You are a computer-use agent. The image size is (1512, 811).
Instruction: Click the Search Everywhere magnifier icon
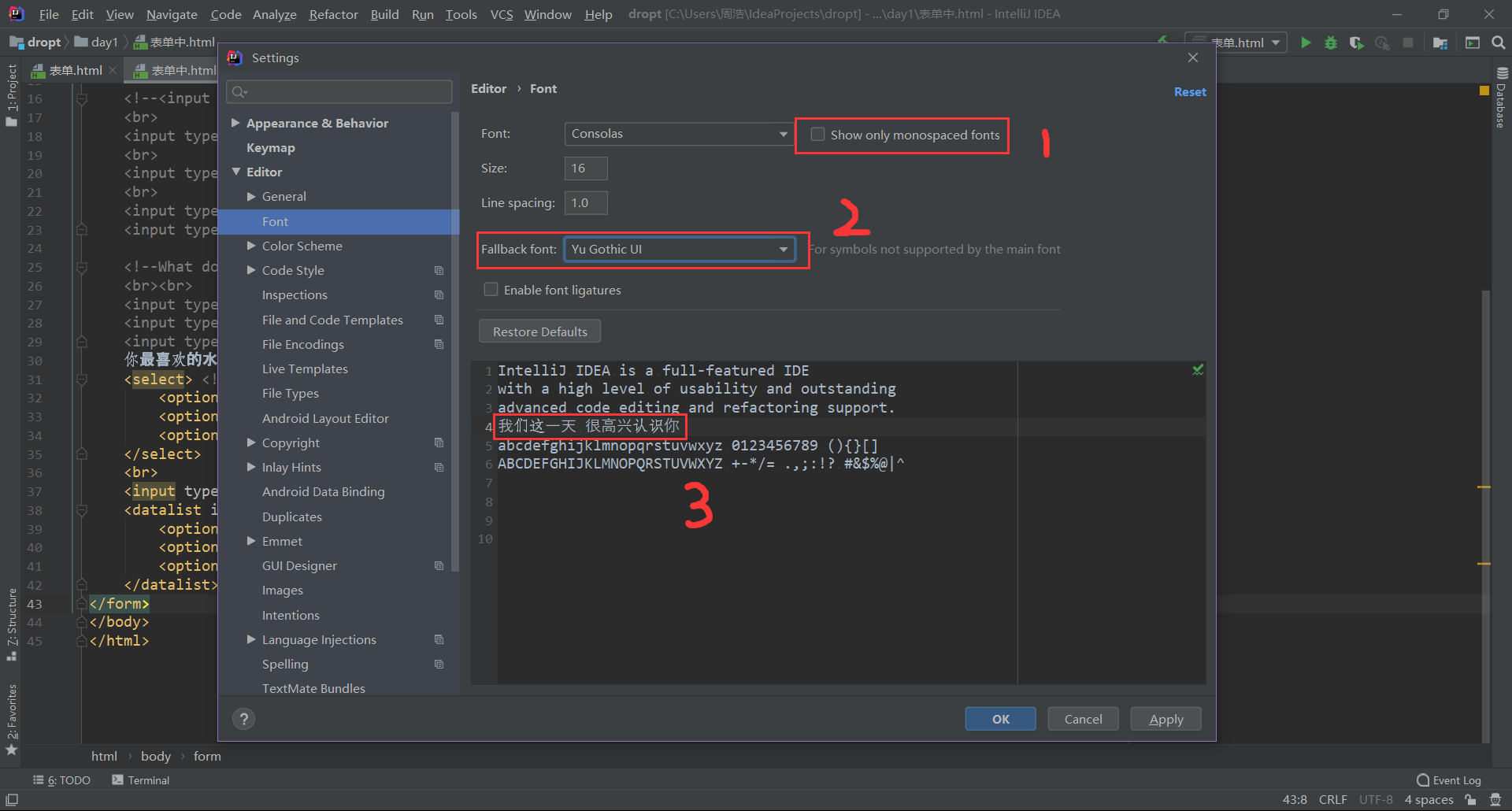point(1499,43)
